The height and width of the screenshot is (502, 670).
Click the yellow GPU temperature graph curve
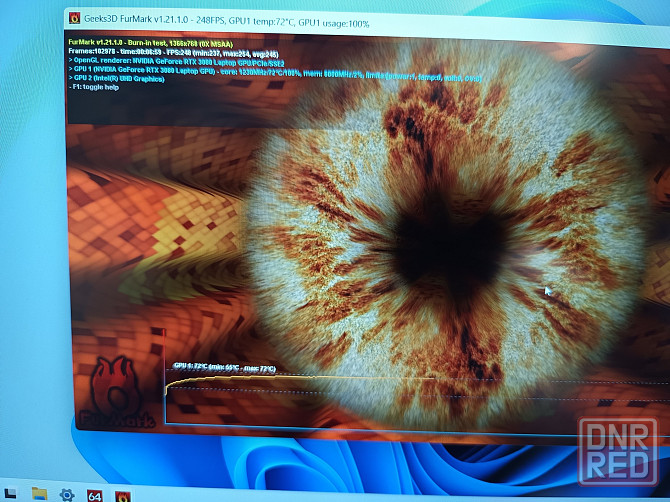click(300, 381)
